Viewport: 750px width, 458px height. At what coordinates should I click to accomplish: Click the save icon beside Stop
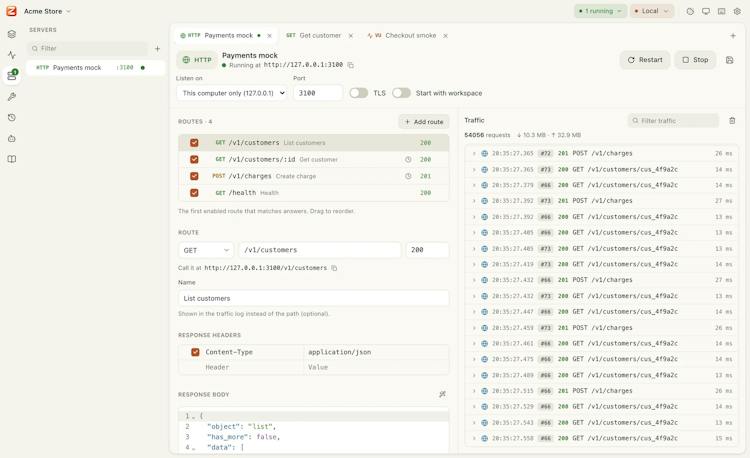coord(729,60)
